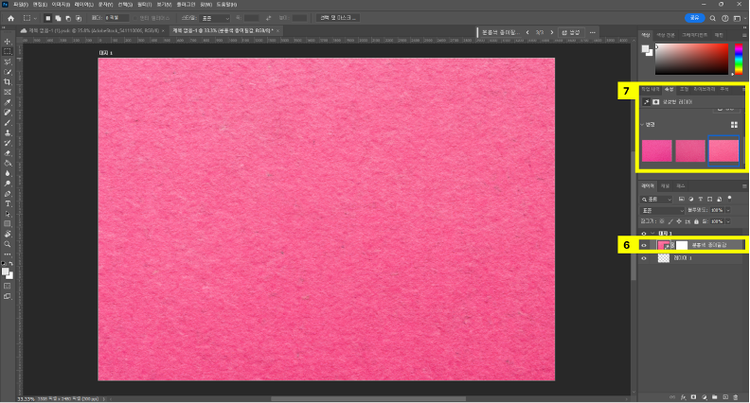
Task: Open the marquee Style dropdown in options bar
Action: [x=215, y=18]
